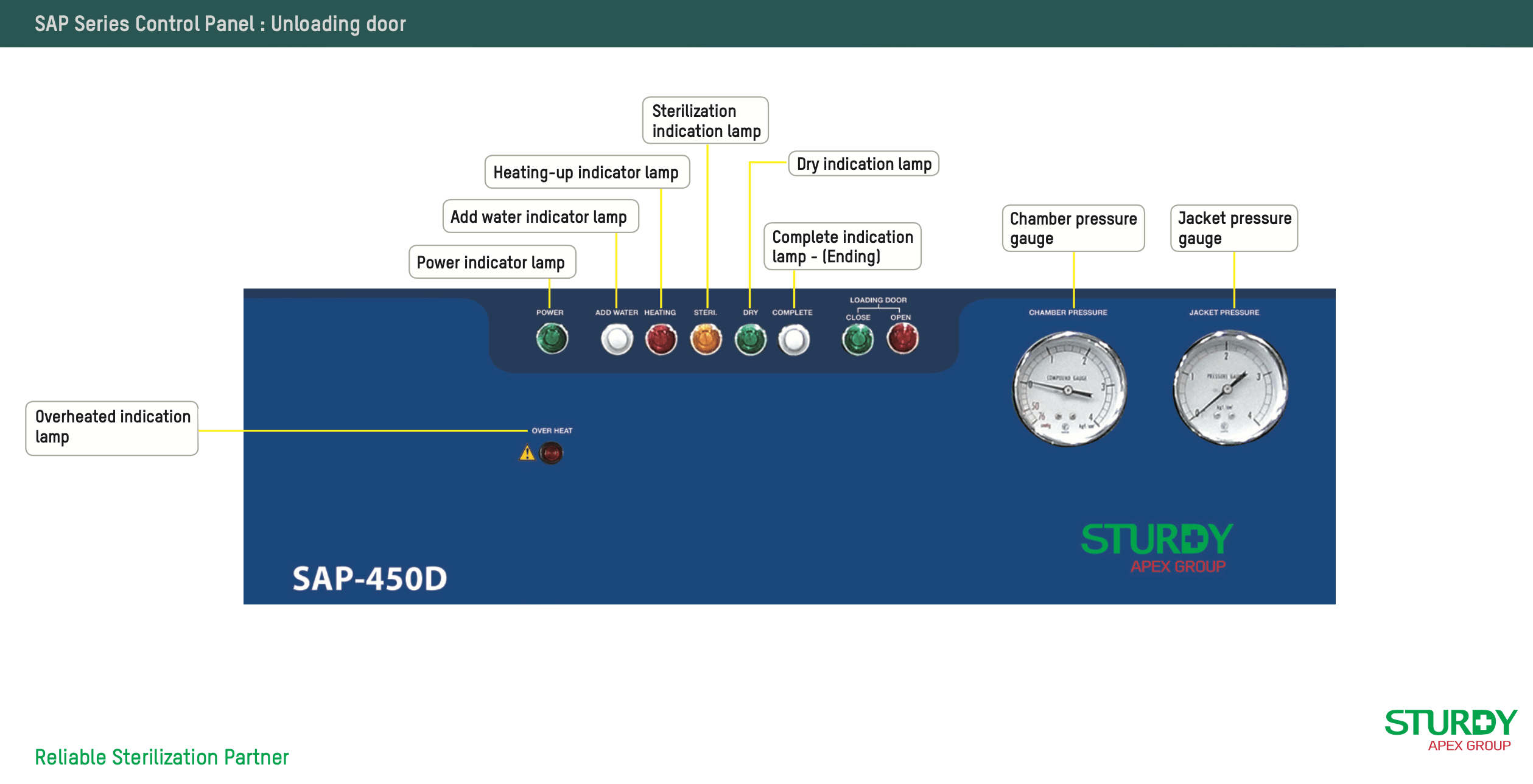Click the red HEATING lamp
The height and width of the screenshot is (784, 1533).
coord(661,339)
